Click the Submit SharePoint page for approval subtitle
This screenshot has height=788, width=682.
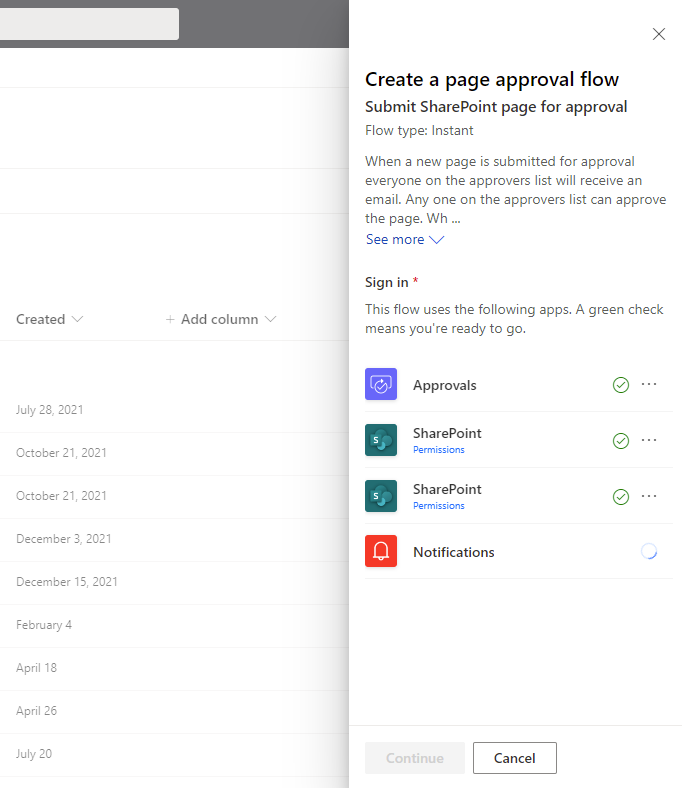point(496,107)
